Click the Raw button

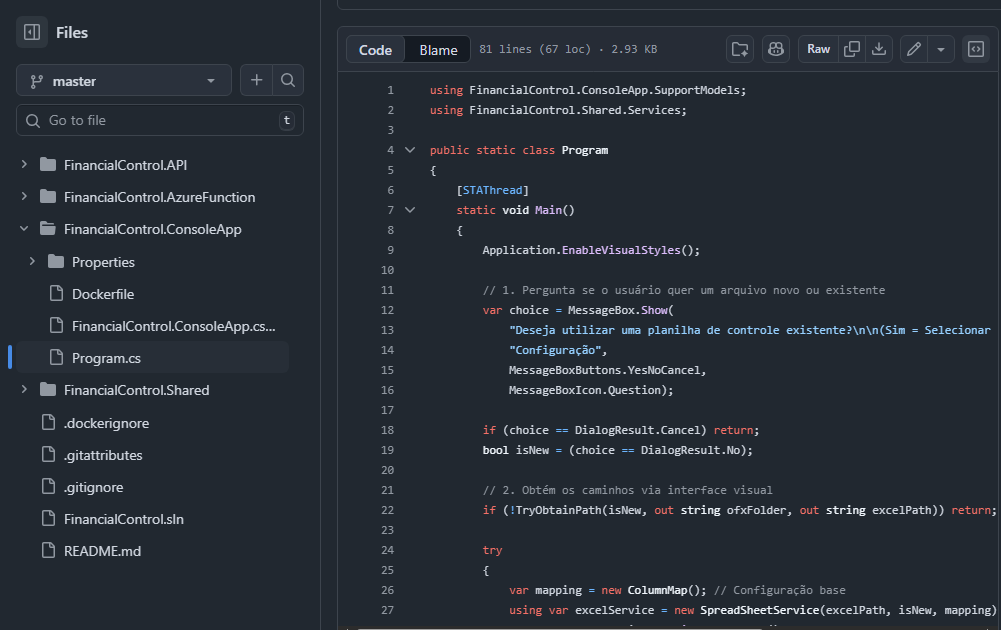[818, 49]
